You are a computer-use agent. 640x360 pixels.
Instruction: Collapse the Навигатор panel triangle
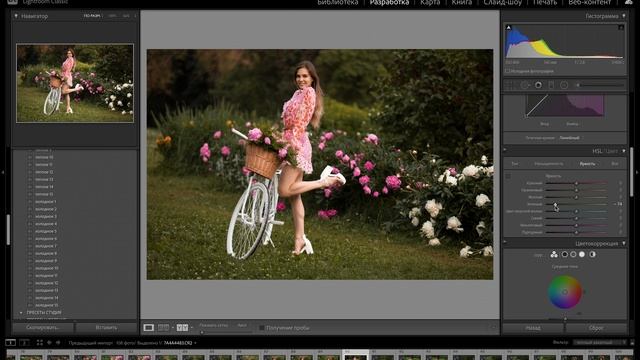pyautogui.click(x=16, y=16)
